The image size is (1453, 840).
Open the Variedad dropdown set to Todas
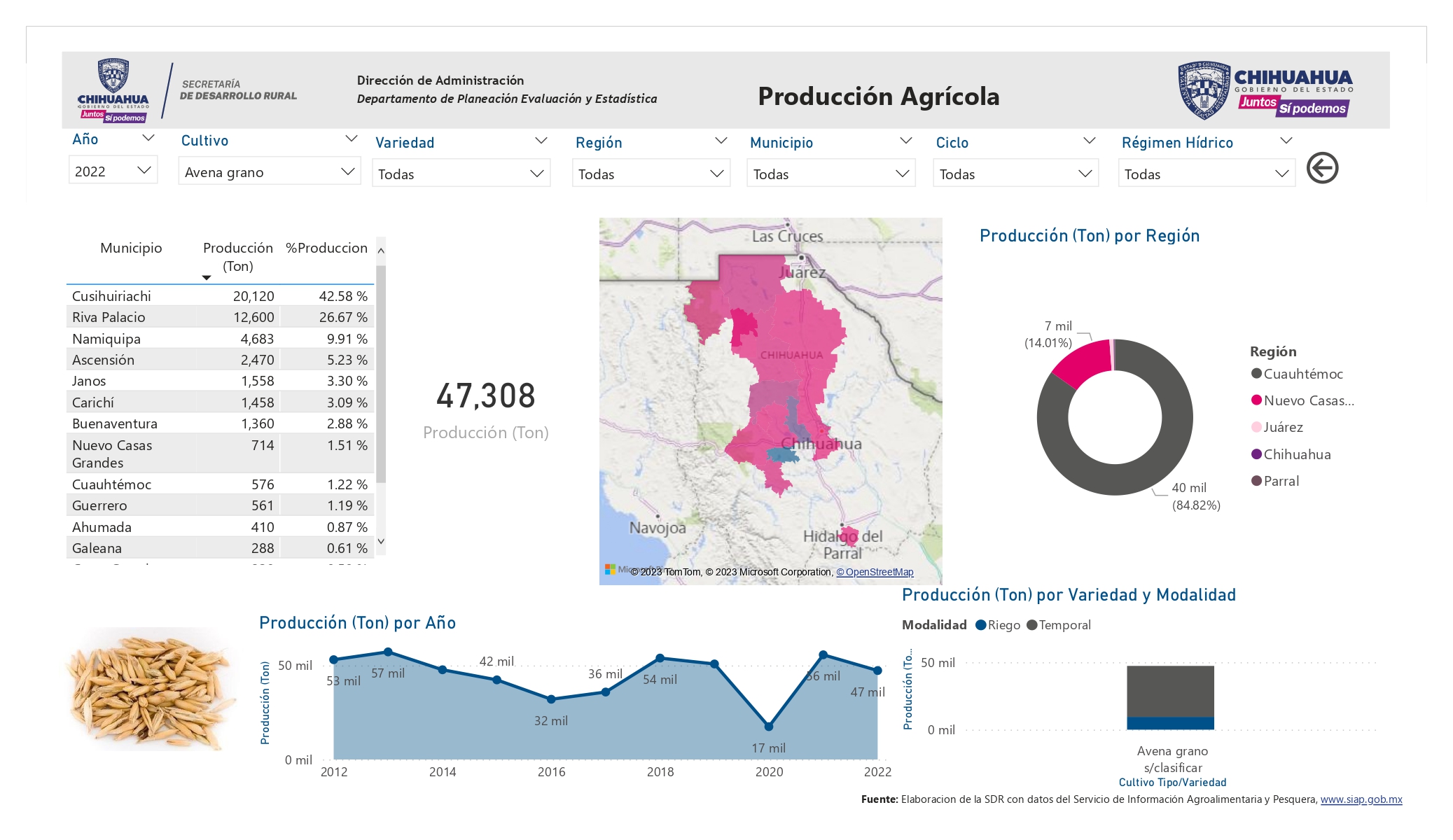[461, 174]
